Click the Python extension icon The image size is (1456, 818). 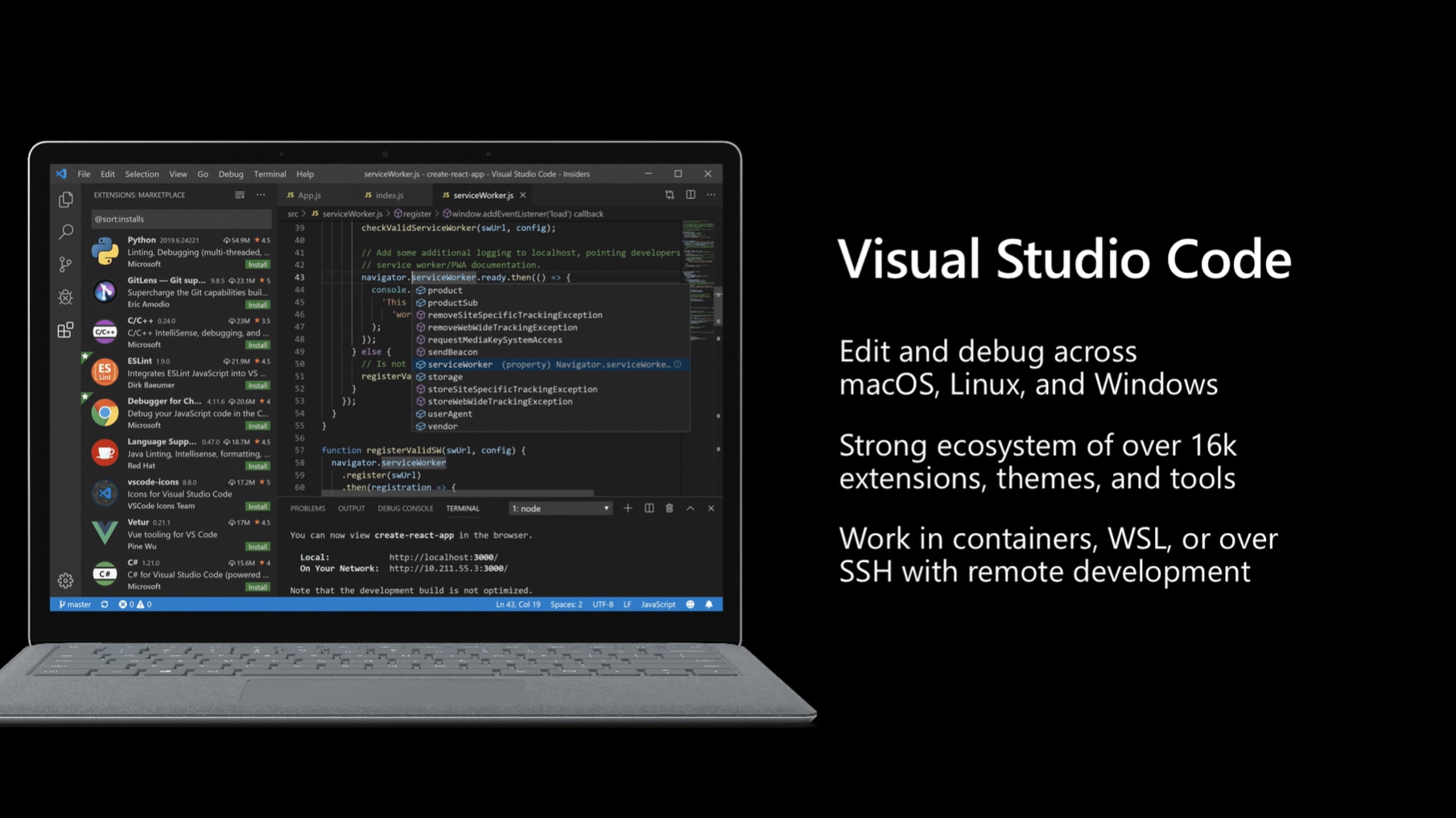pos(105,251)
